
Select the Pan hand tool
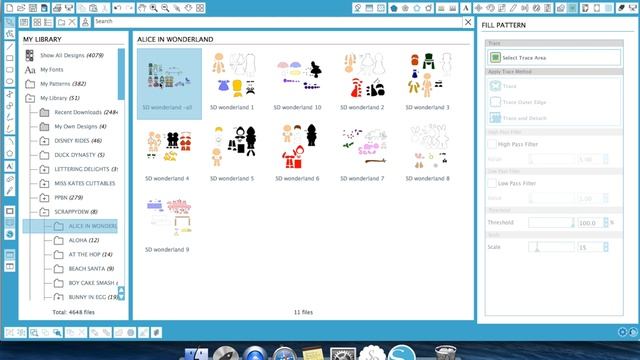point(142,8)
